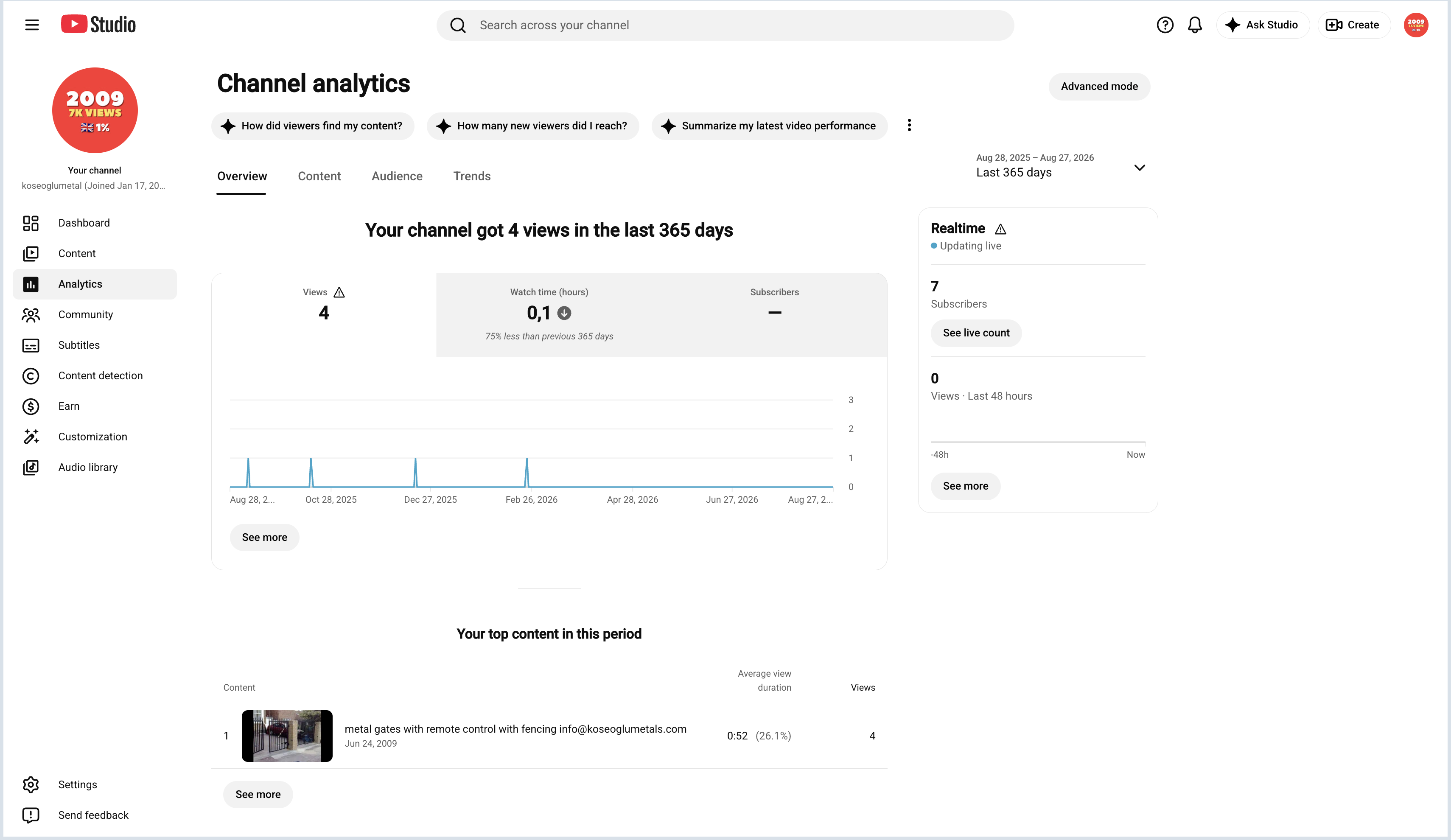Click the Subtitles sidebar icon
Viewport: 1451px width, 840px height.
(x=31, y=345)
